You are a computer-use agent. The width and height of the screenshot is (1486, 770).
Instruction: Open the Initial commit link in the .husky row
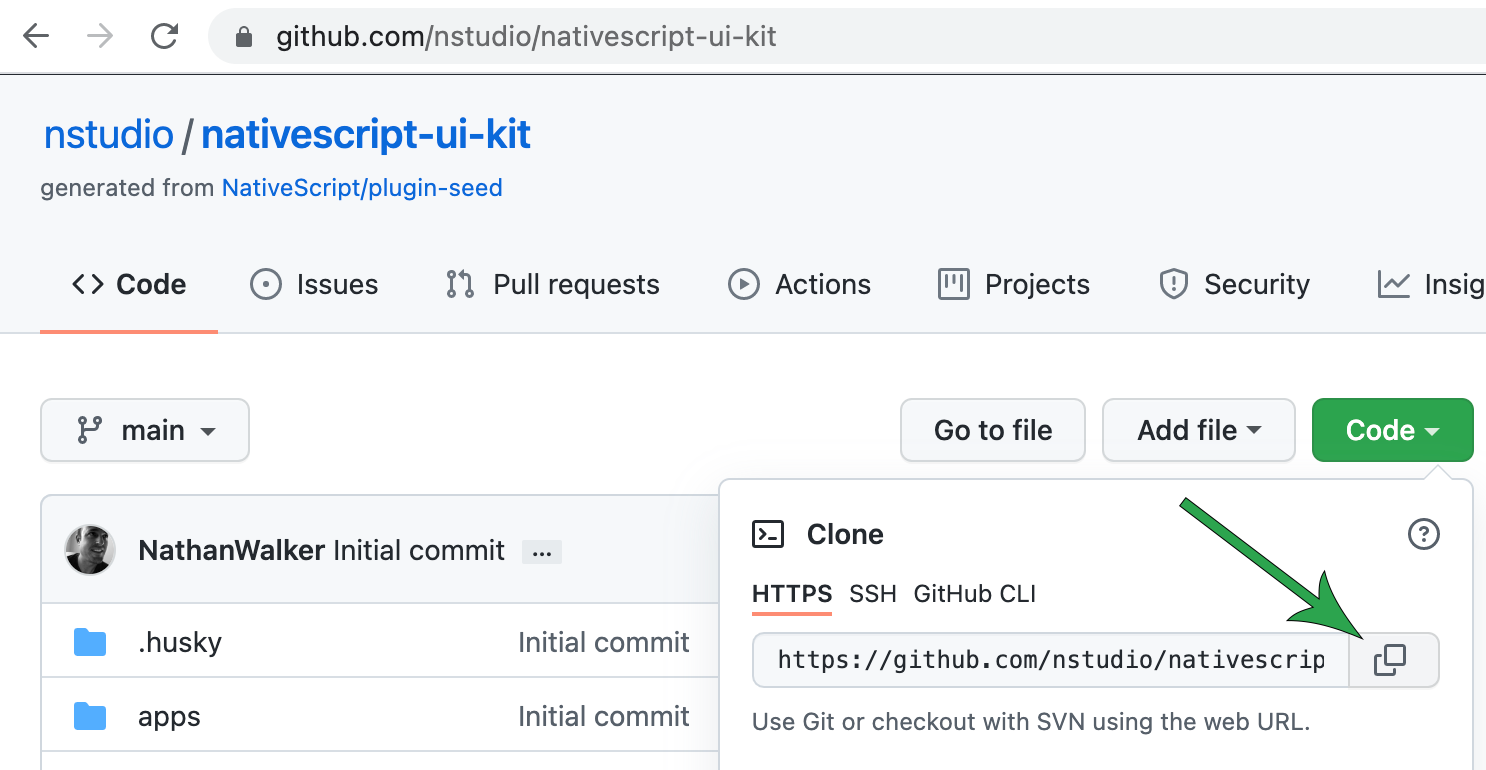604,642
